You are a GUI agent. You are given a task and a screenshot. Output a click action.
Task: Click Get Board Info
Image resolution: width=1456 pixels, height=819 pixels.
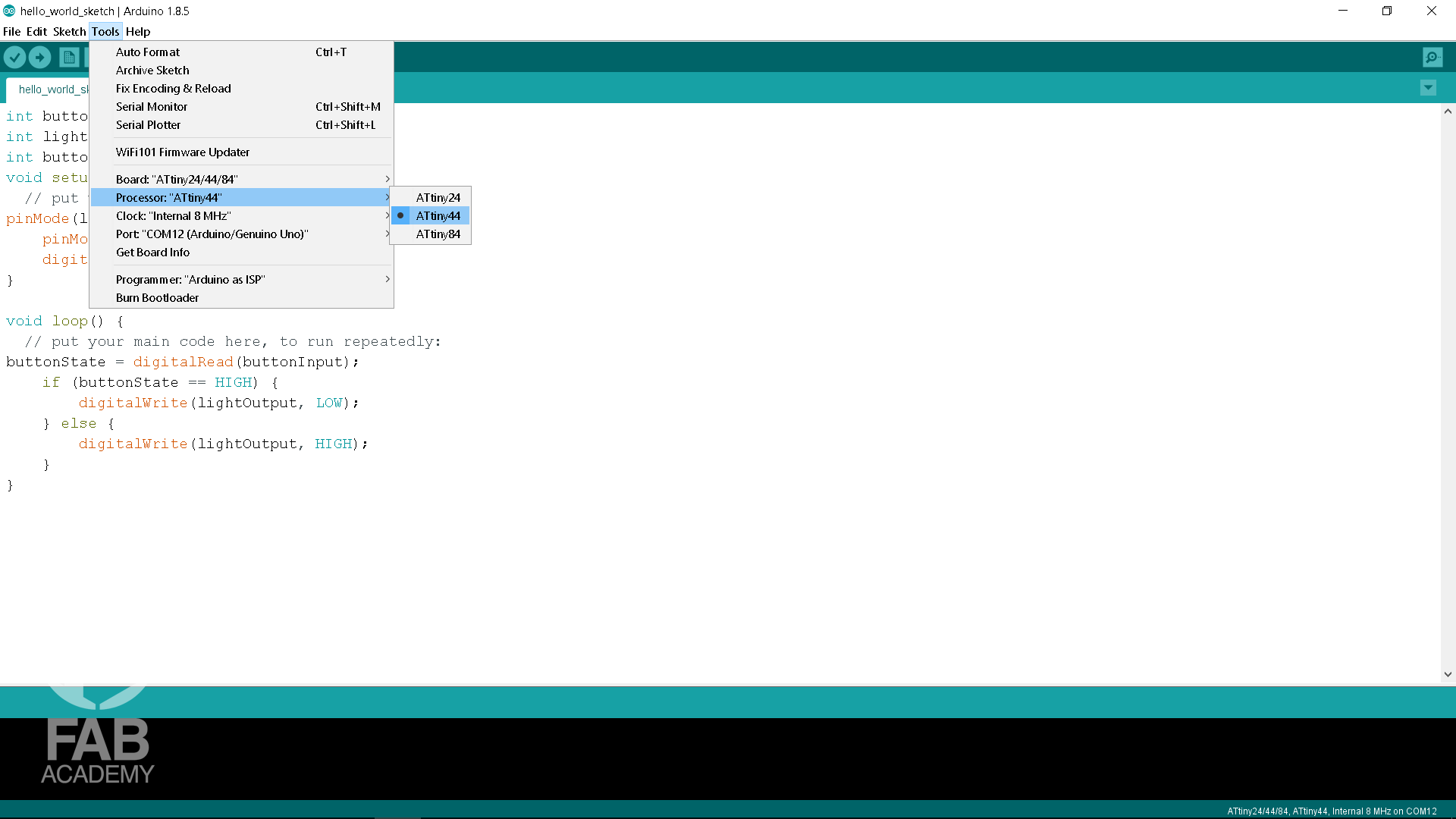tap(241, 252)
